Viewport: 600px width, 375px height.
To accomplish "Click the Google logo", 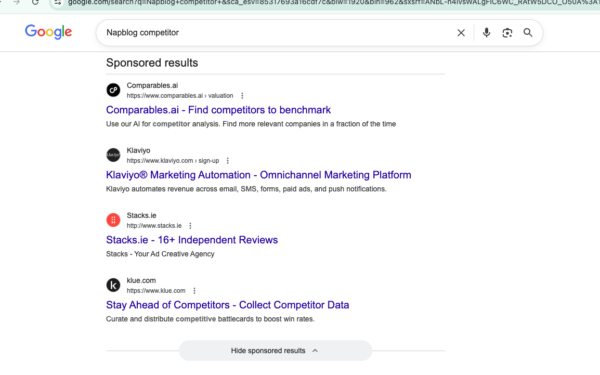I will (48, 32).
